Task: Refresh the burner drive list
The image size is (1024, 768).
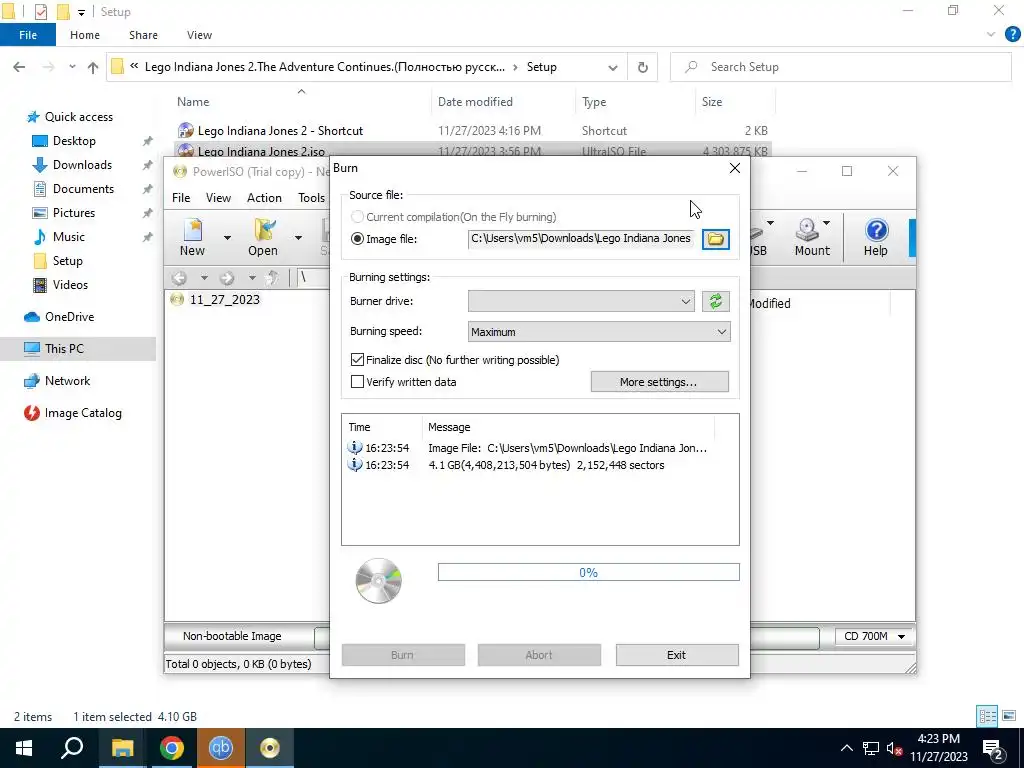Action: click(715, 301)
